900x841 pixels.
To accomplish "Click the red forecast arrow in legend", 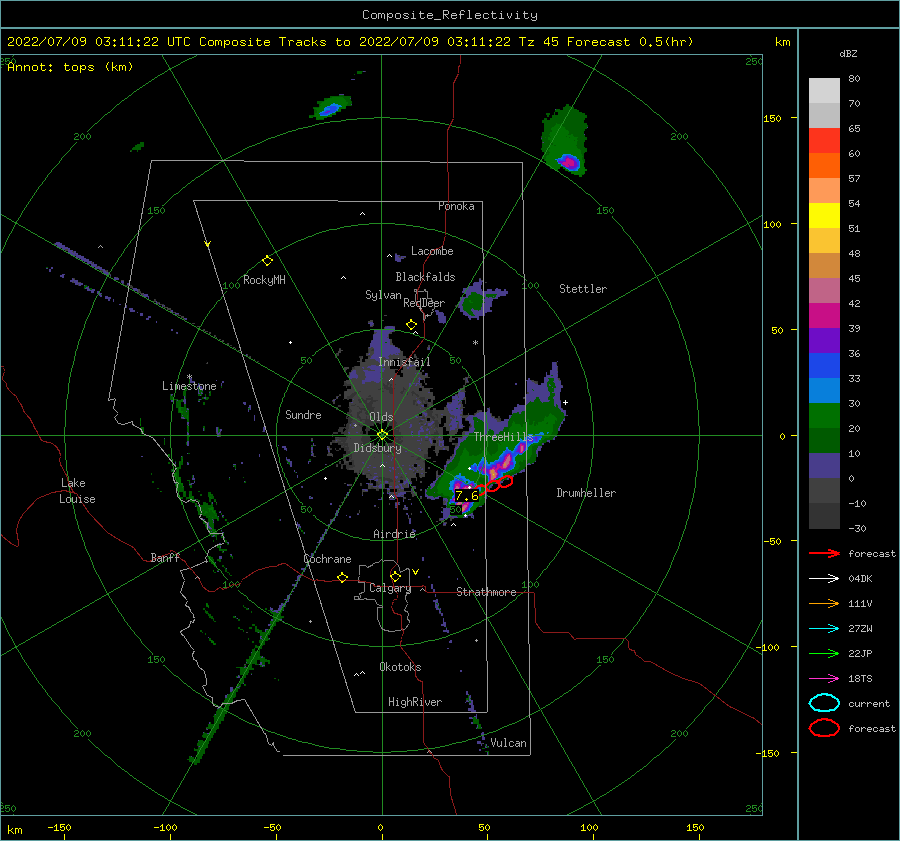I will [824, 553].
